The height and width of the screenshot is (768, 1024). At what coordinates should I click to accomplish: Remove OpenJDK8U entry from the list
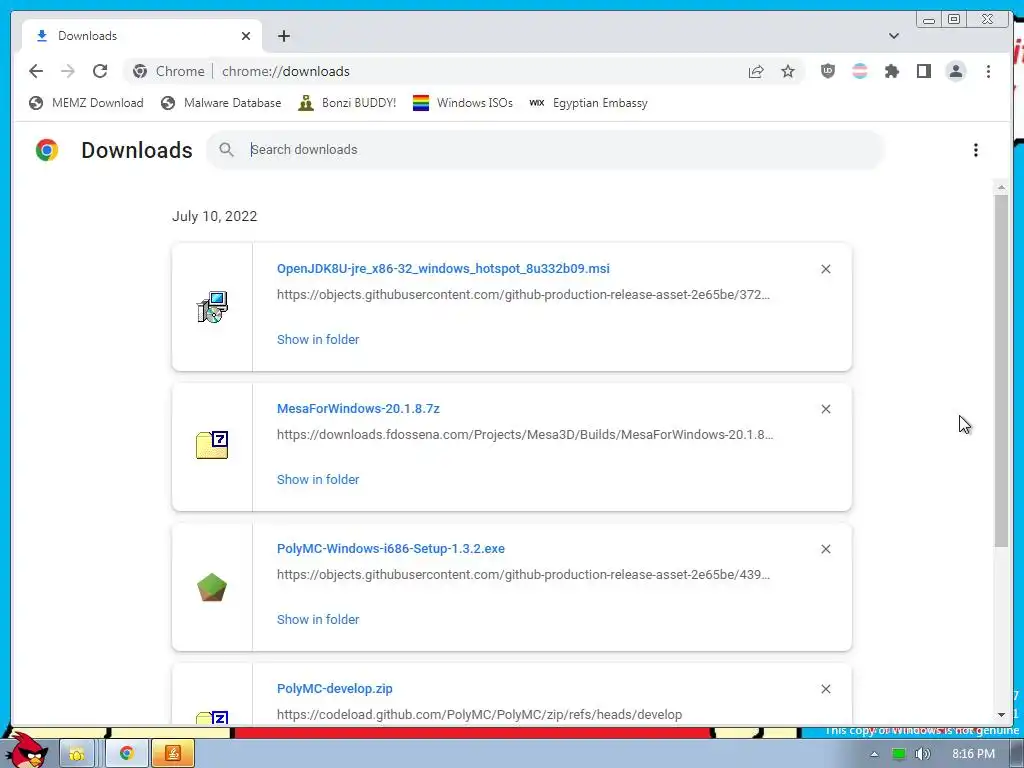click(x=825, y=269)
